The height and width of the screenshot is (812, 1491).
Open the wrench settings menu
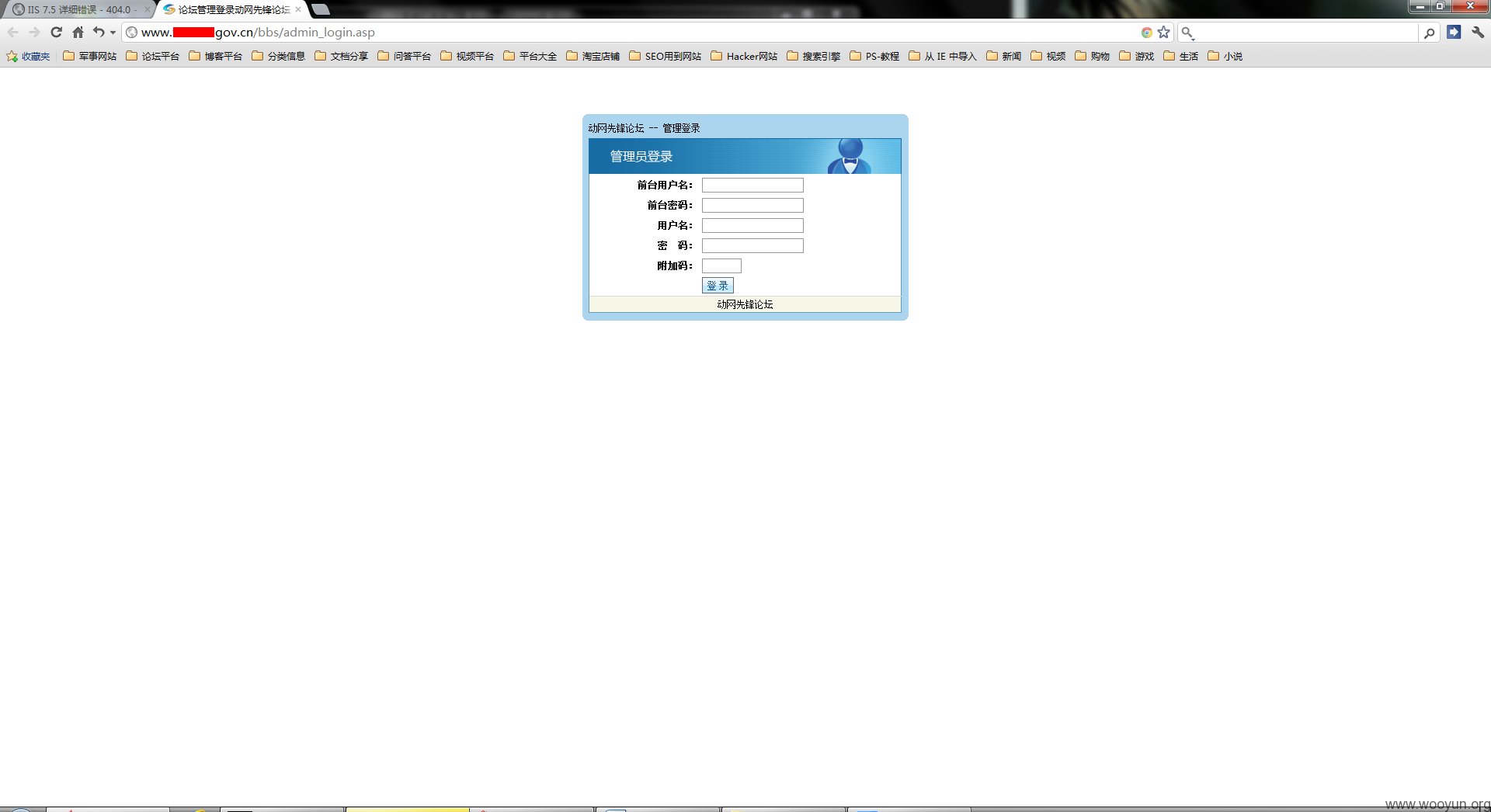pyautogui.click(x=1477, y=33)
